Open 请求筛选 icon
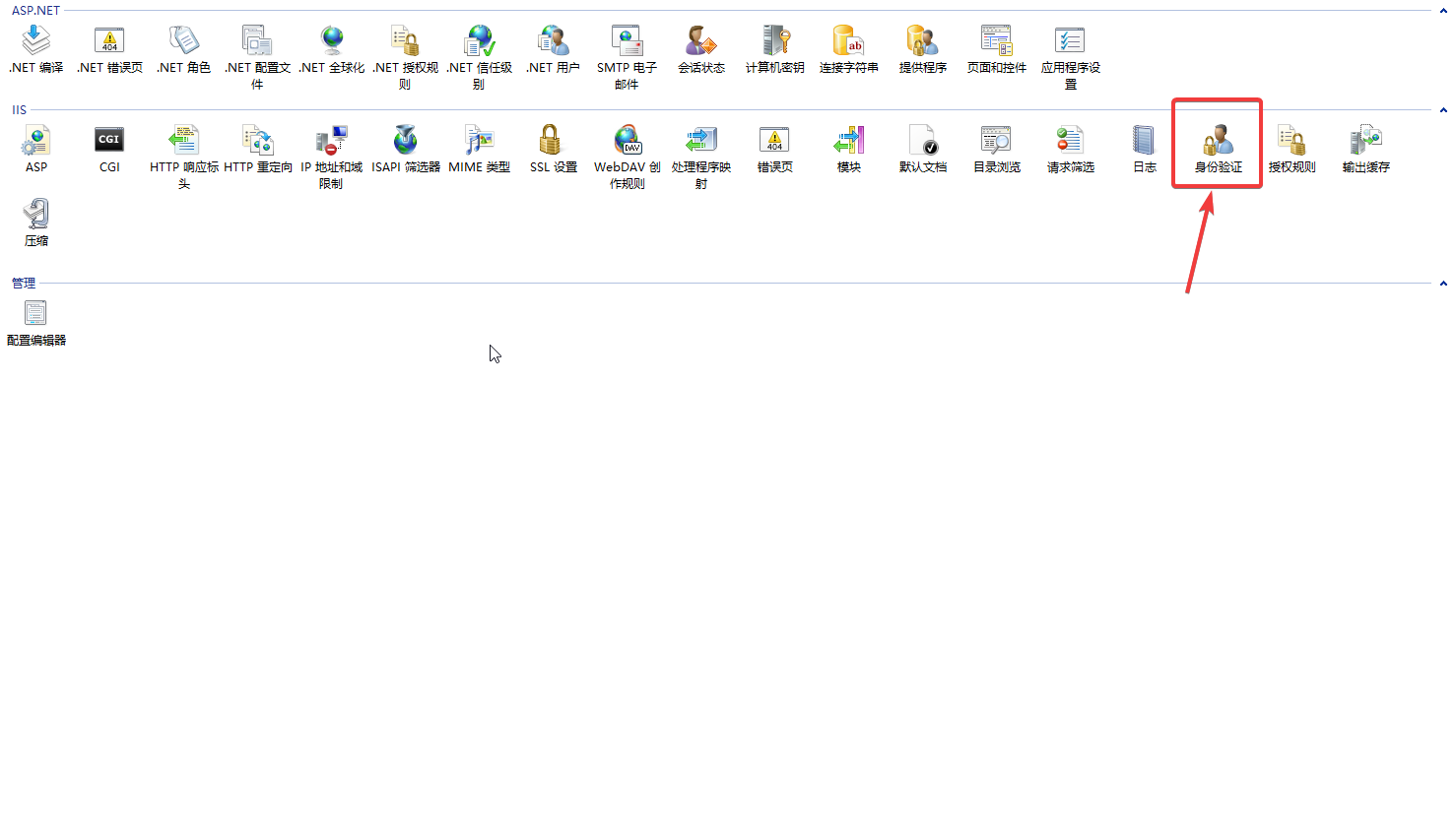Viewport: 1456px width, 831px height. (1070, 140)
